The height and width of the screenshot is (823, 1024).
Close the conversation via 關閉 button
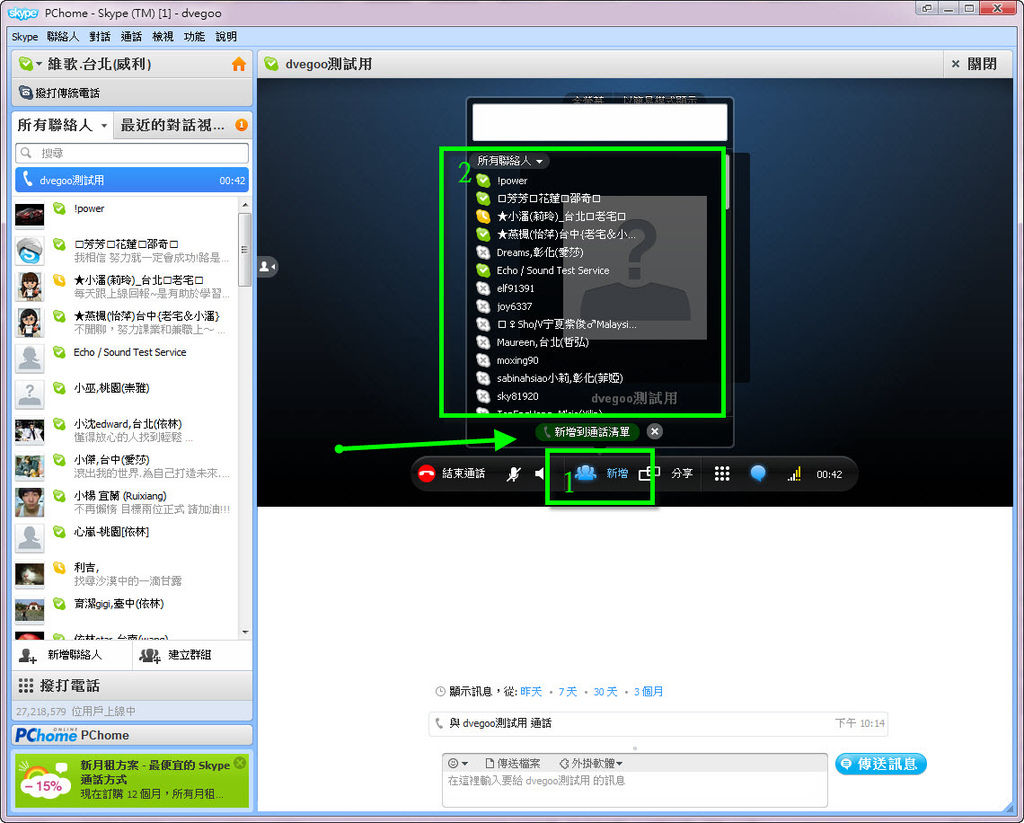coord(974,64)
